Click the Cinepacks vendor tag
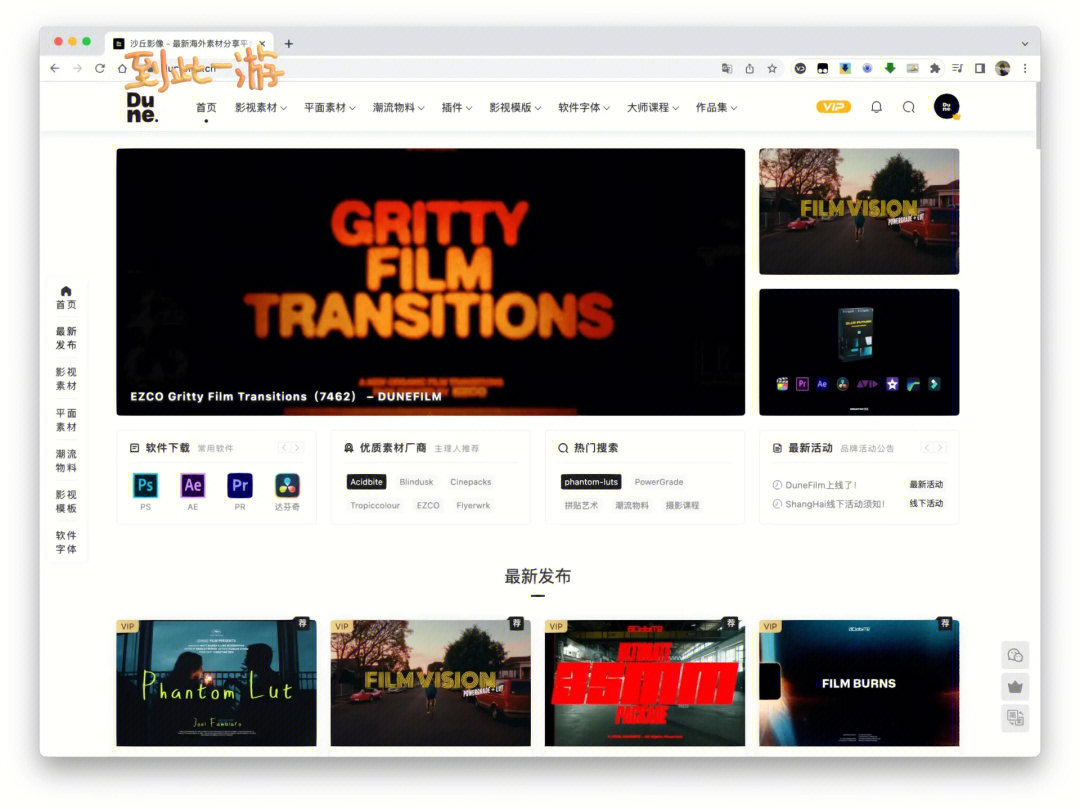1080x809 pixels. click(x=470, y=482)
